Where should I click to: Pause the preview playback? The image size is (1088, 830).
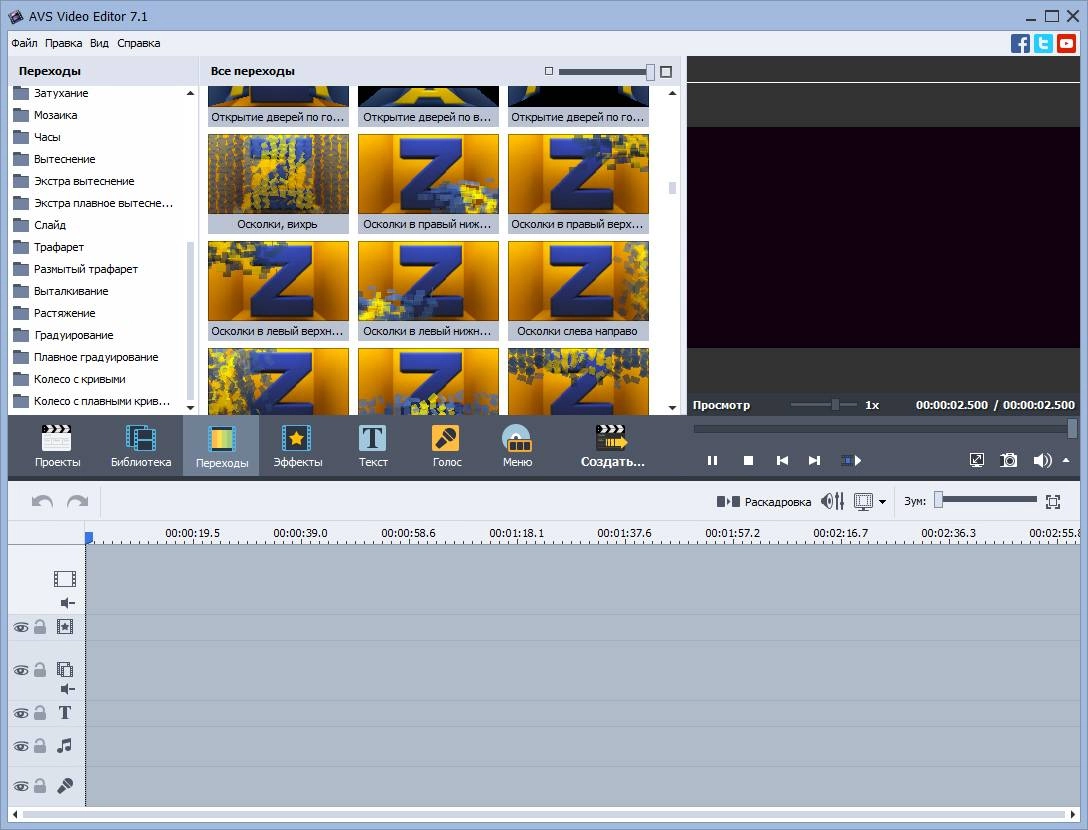(x=712, y=460)
